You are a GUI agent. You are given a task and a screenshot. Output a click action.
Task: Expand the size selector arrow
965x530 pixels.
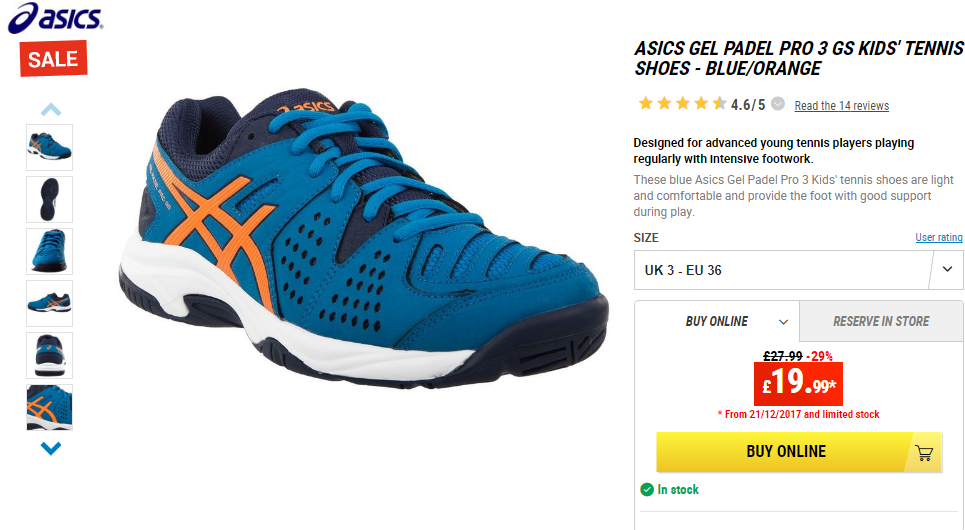(x=947, y=270)
